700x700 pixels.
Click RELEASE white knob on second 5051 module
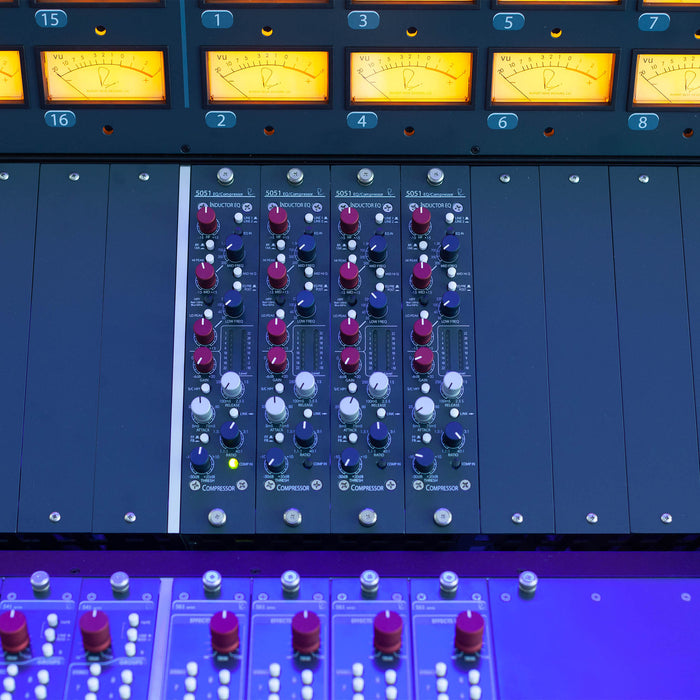[x=305, y=384]
